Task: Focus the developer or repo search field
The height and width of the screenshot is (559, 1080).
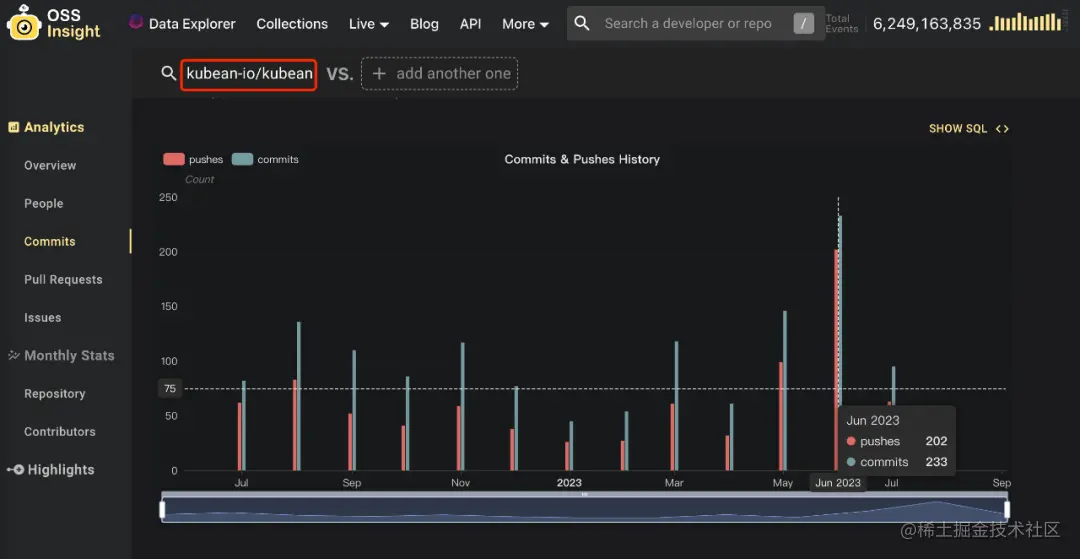Action: point(696,23)
